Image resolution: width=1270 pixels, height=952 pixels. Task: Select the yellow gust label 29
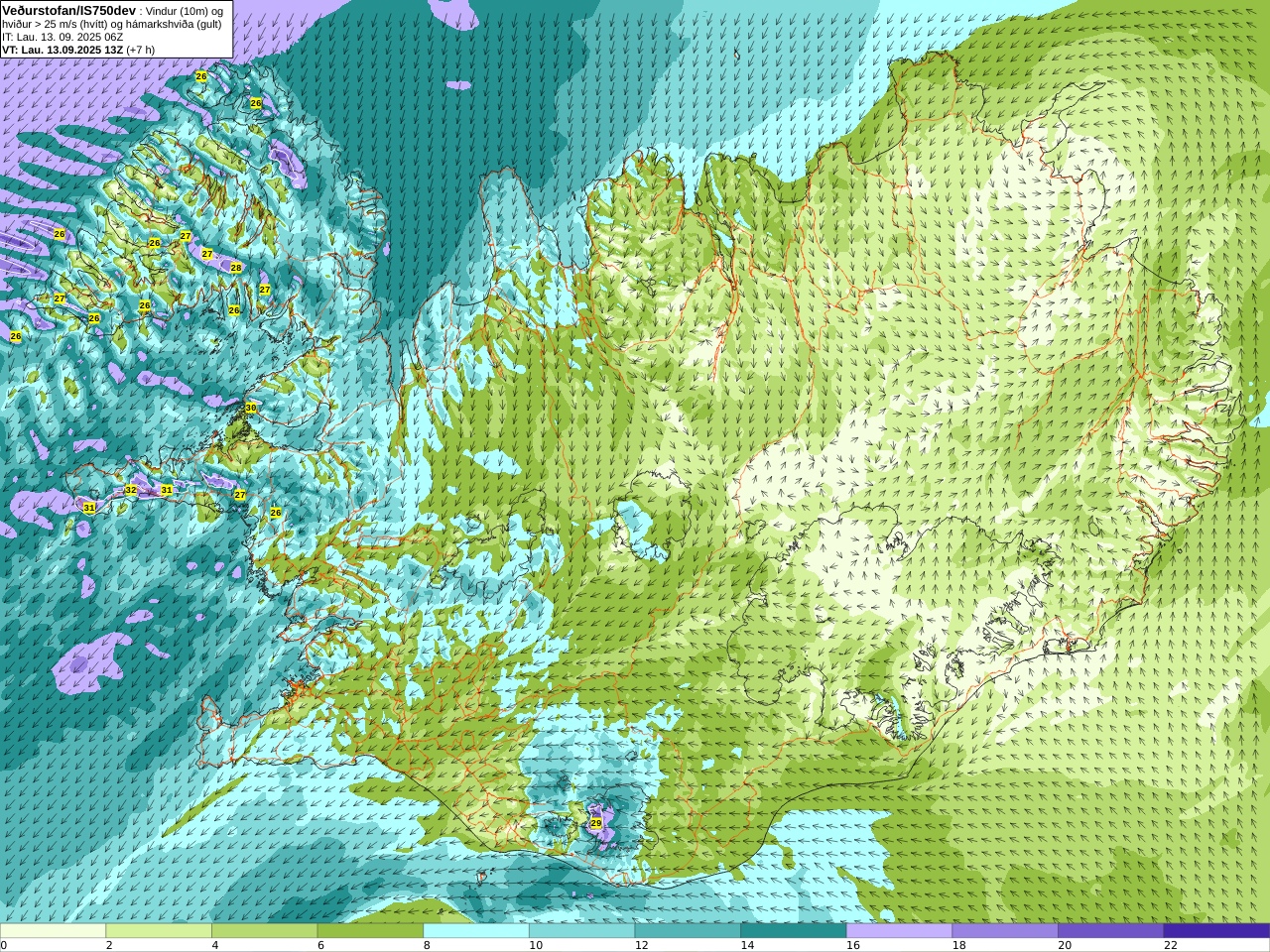596,823
